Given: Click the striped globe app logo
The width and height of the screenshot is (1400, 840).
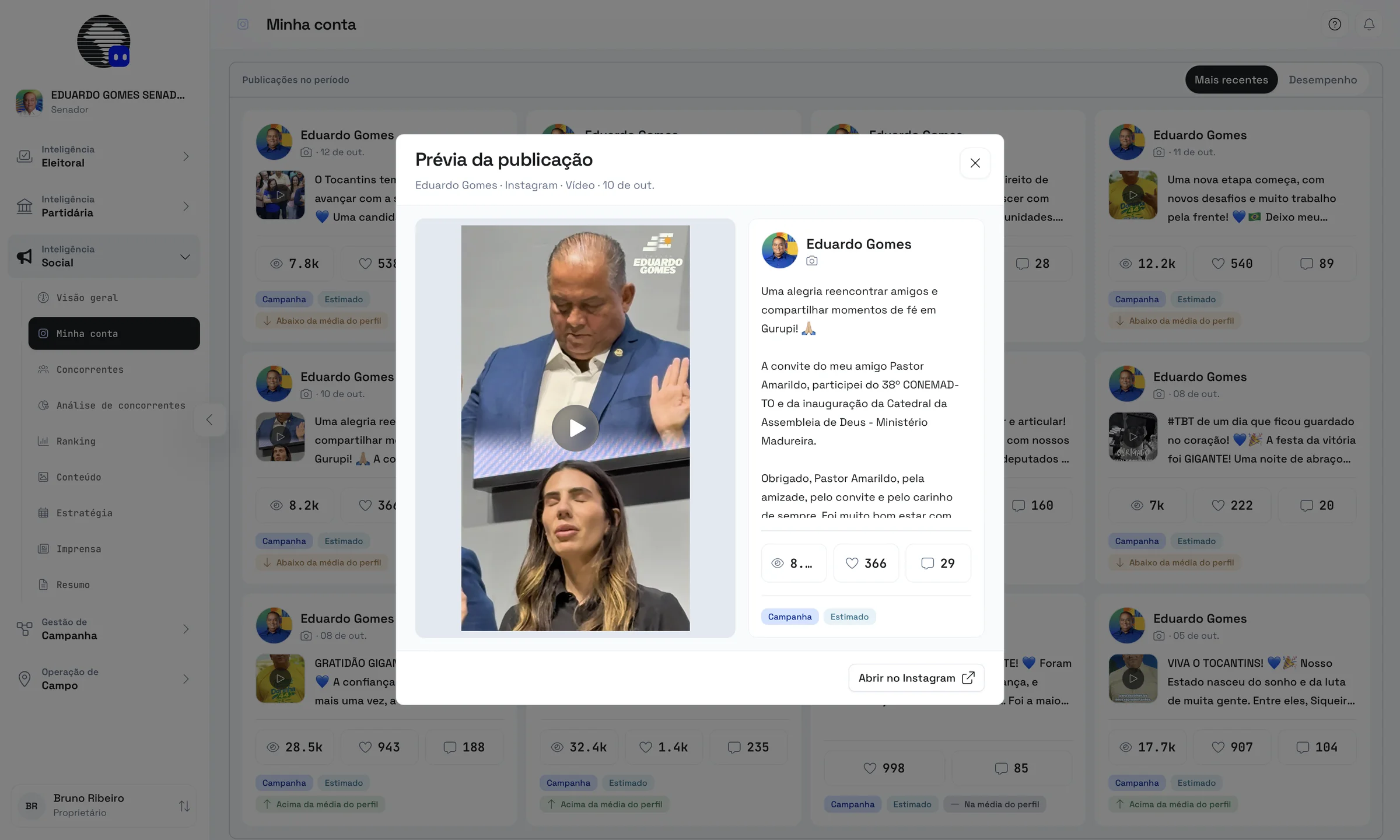Looking at the screenshot, I should tap(104, 41).
